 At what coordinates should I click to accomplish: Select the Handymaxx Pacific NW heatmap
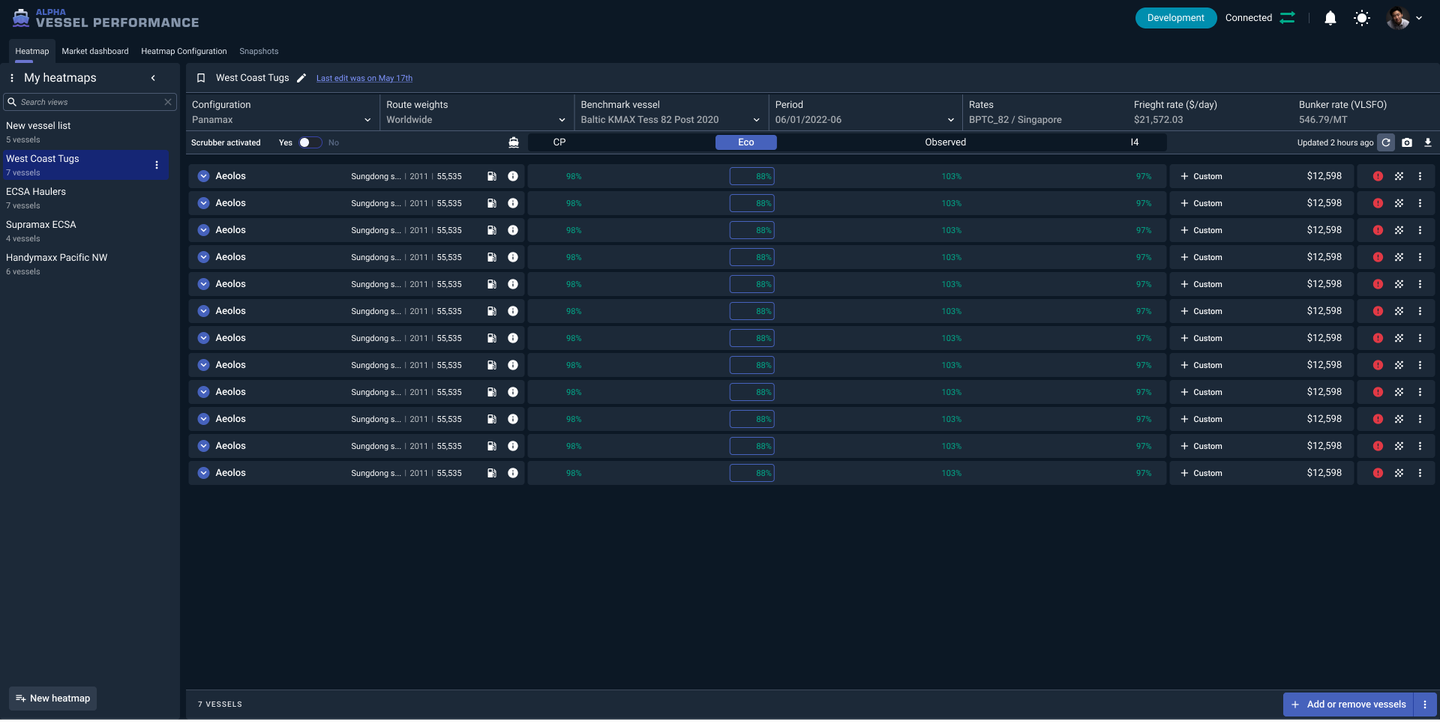(85, 264)
